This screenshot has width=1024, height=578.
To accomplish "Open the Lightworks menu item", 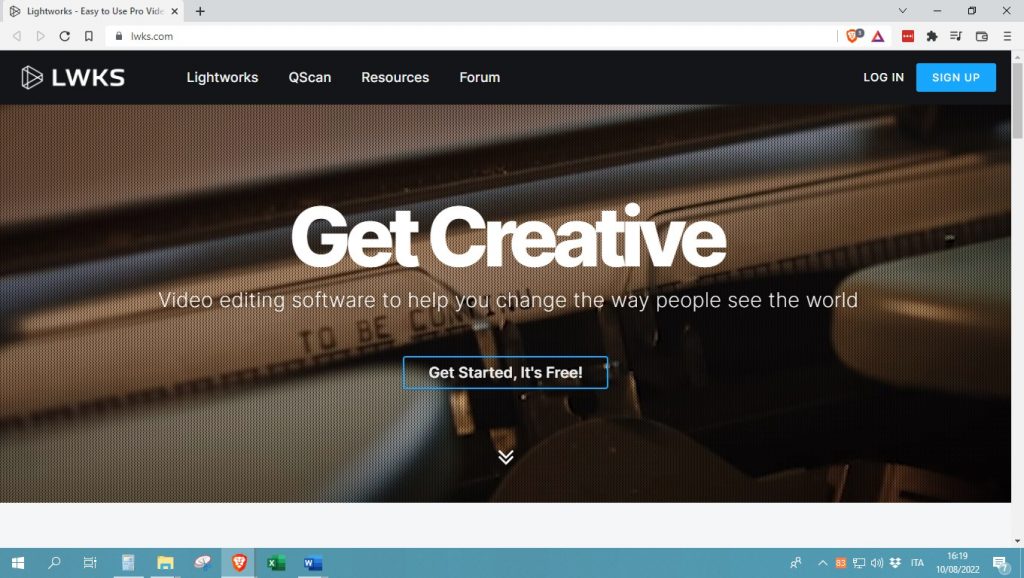I will pyautogui.click(x=222, y=77).
